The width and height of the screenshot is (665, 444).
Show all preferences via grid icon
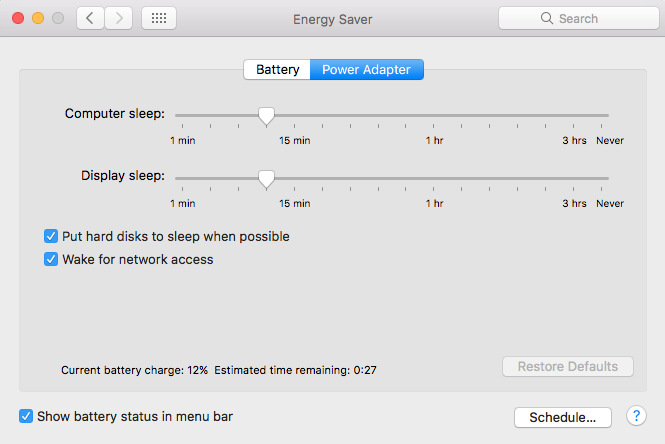pyautogui.click(x=159, y=18)
